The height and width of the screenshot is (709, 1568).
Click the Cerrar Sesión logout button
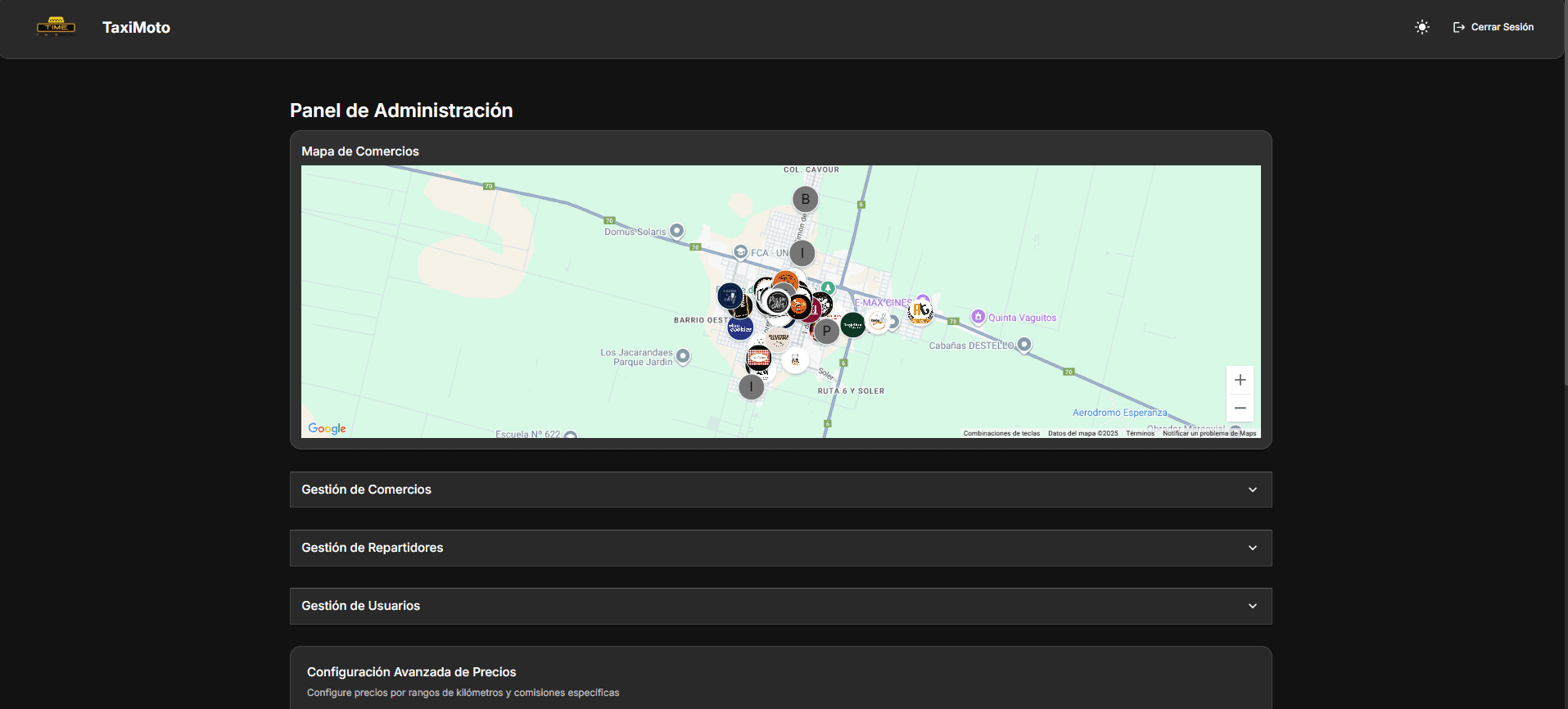click(1493, 27)
